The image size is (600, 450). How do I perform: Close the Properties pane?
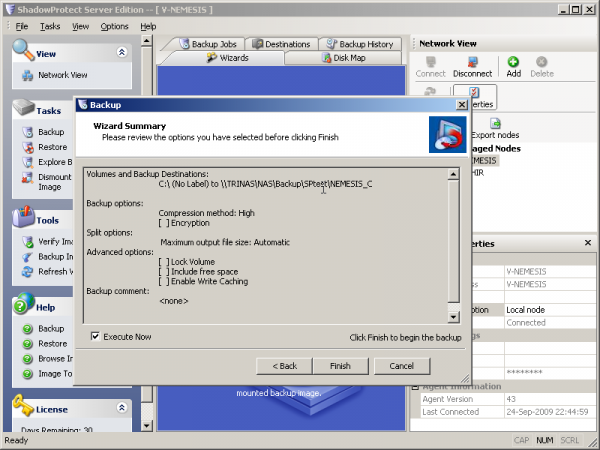click(x=588, y=243)
